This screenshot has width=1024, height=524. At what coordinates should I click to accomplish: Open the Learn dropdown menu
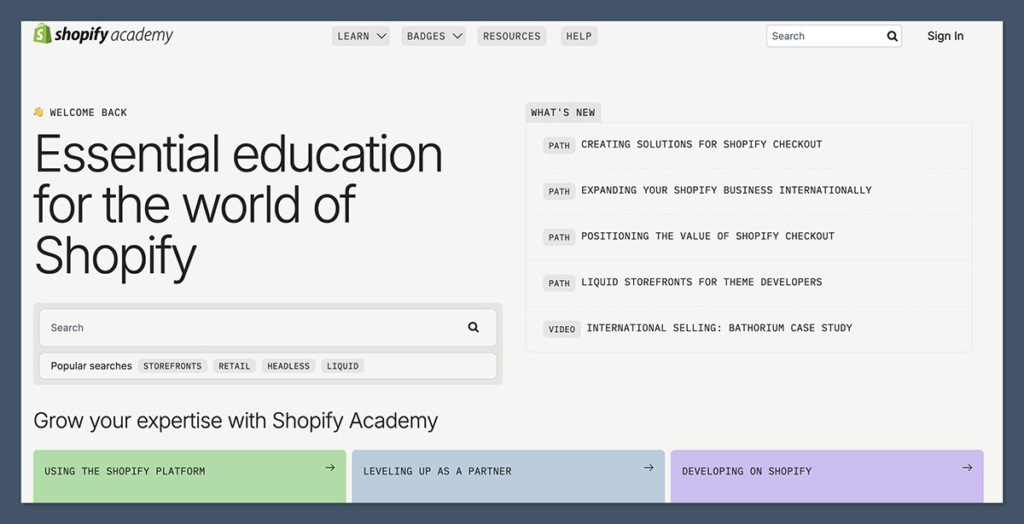[x=360, y=36]
